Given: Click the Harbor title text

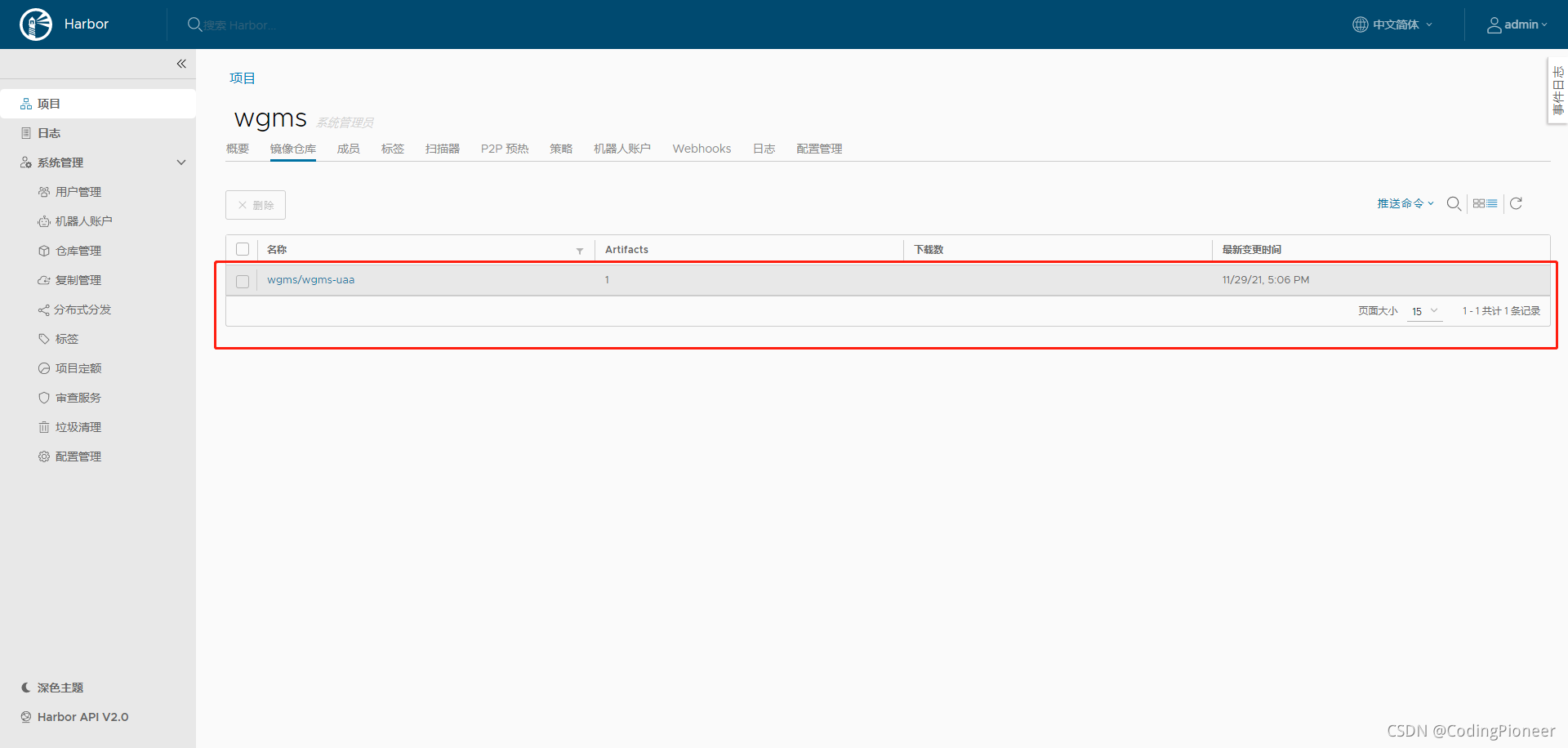Looking at the screenshot, I should click(87, 24).
